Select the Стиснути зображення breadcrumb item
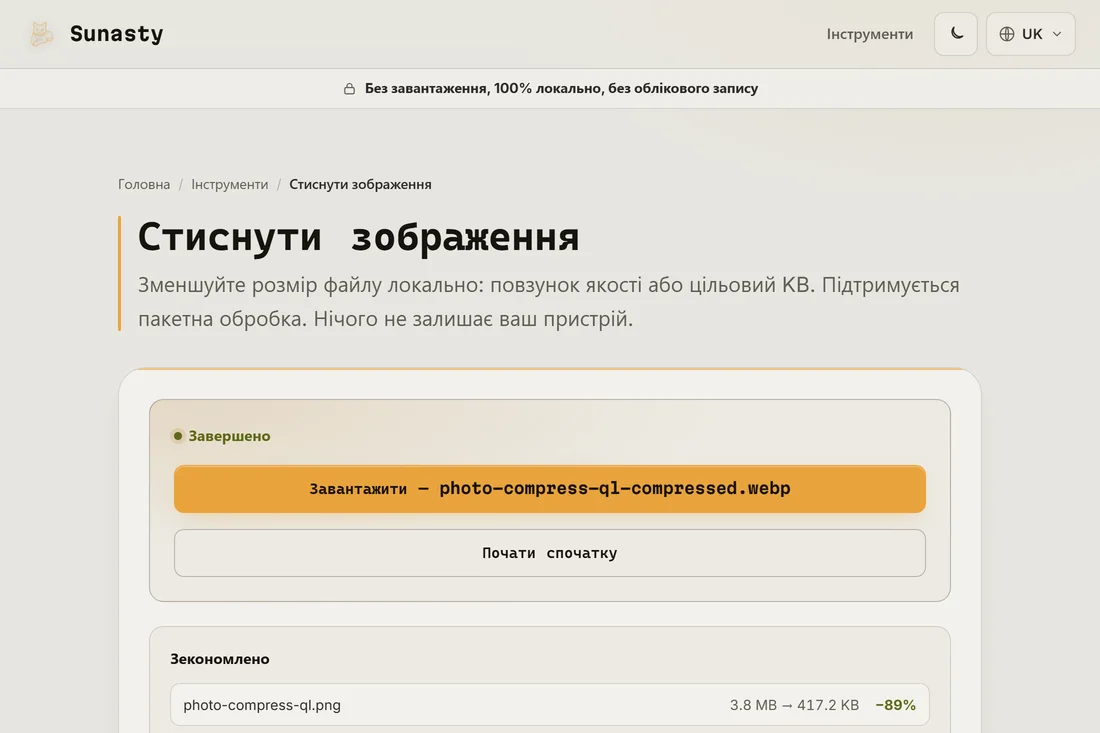This screenshot has width=1100, height=733. coord(360,184)
